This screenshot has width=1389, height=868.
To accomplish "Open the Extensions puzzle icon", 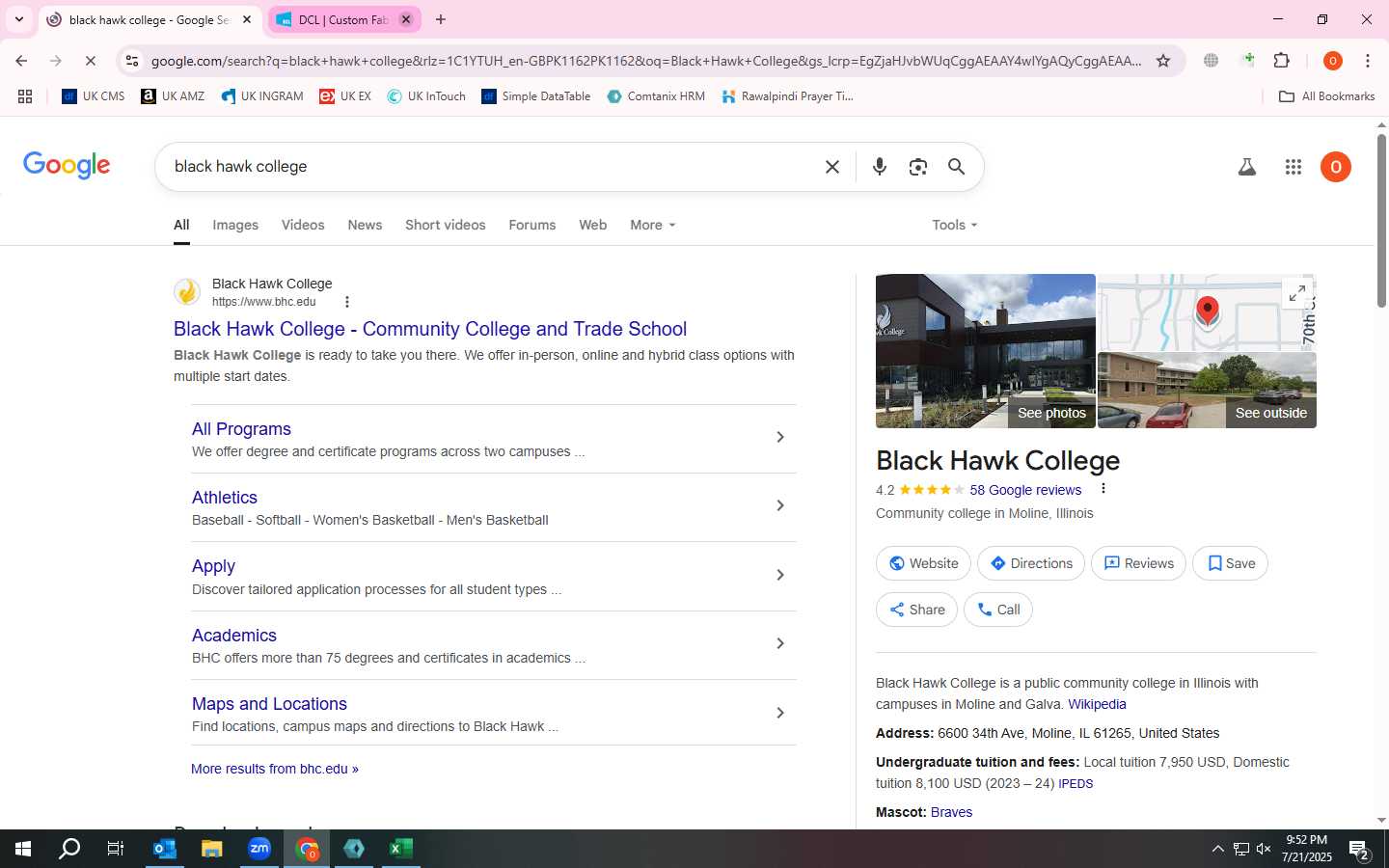I will pos(1282,61).
